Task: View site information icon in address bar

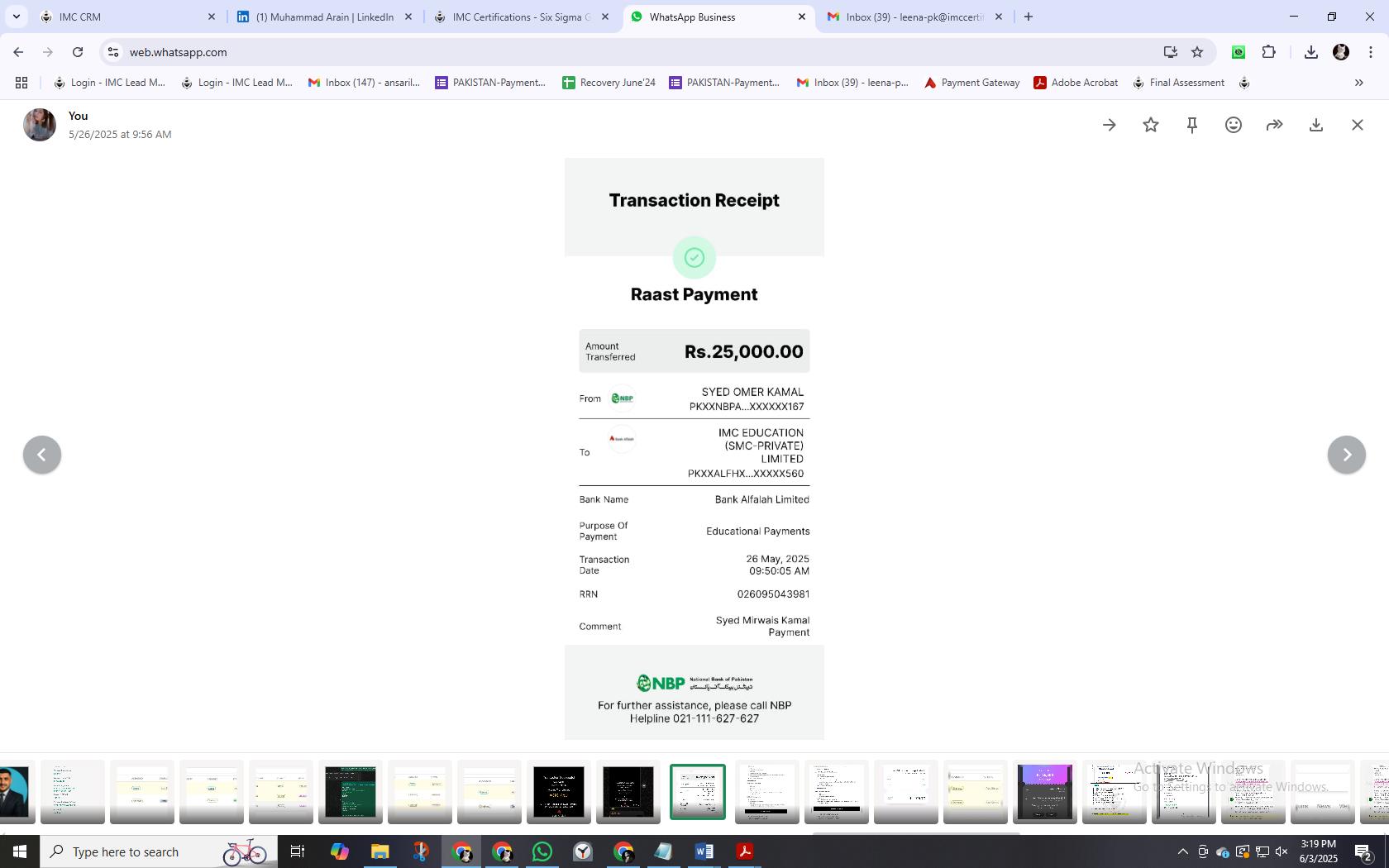Action: tap(113, 52)
